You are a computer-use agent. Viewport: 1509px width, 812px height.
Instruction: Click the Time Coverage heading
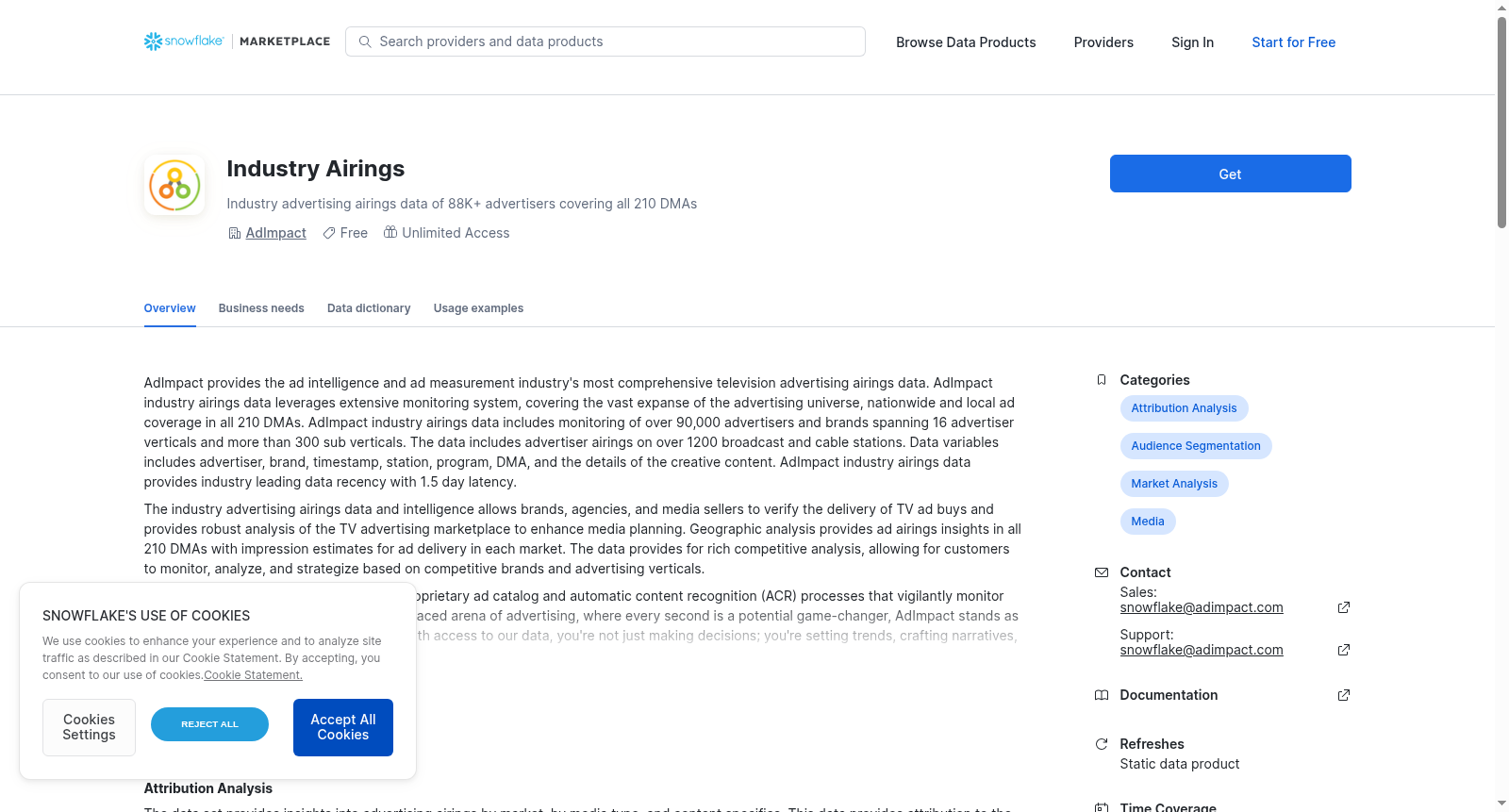click(x=1168, y=807)
